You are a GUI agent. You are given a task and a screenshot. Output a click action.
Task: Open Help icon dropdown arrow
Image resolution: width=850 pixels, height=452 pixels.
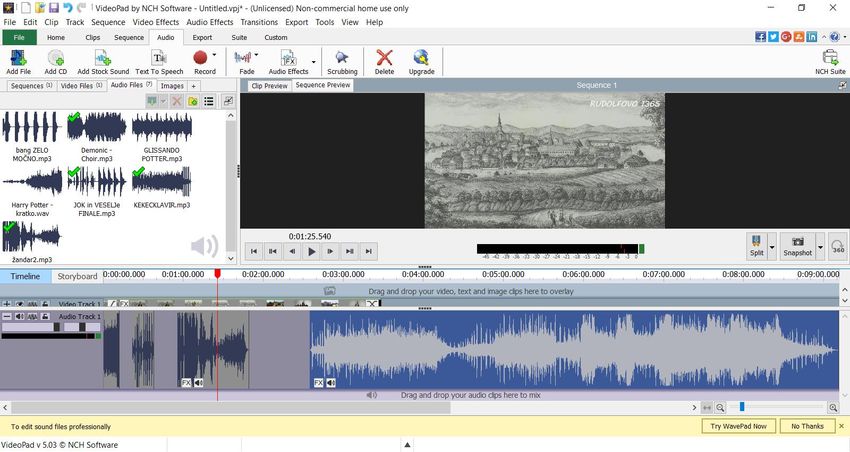(x=844, y=37)
